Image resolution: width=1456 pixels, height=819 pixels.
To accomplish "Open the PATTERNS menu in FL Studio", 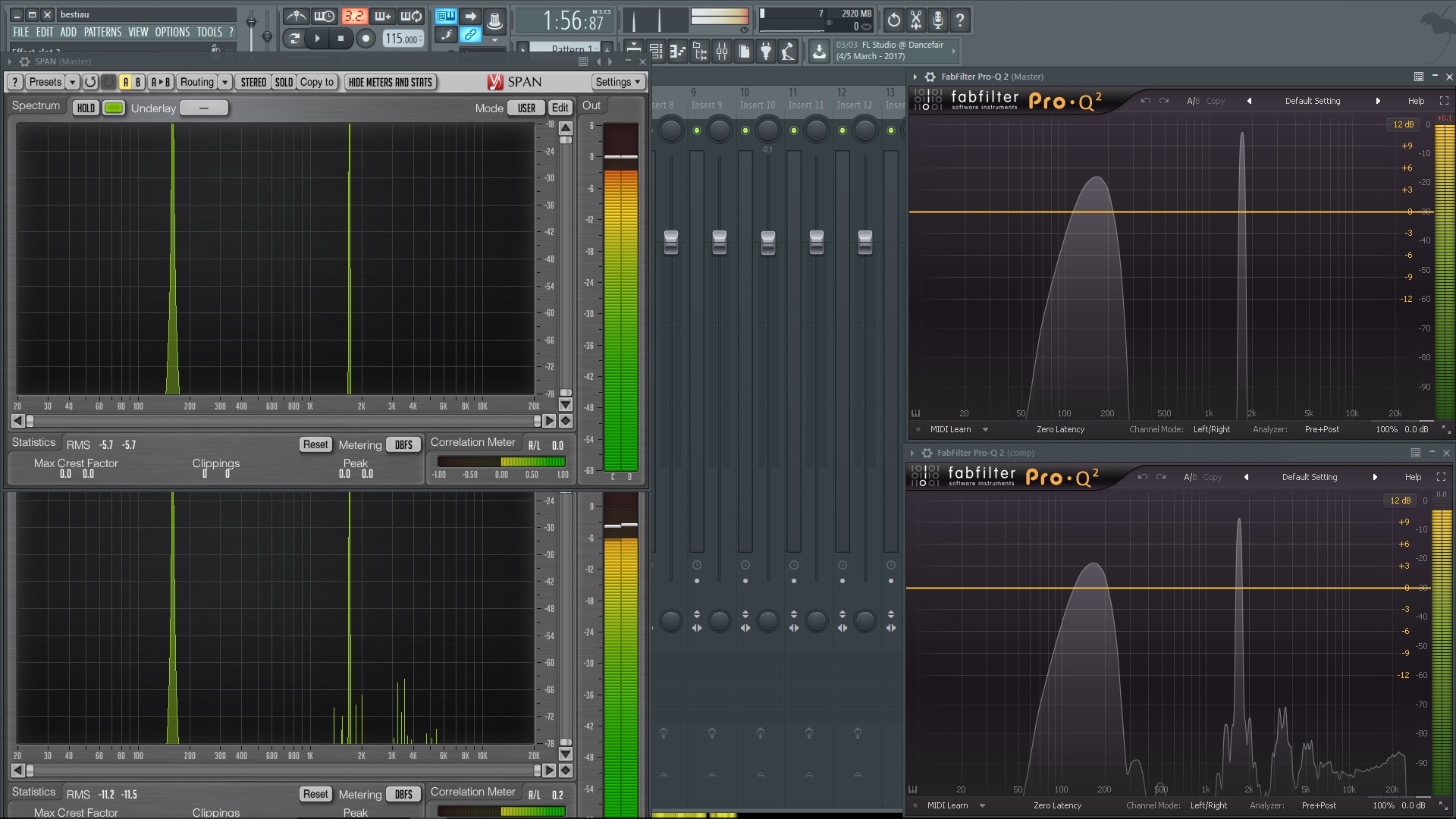I will pyautogui.click(x=103, y=32).
